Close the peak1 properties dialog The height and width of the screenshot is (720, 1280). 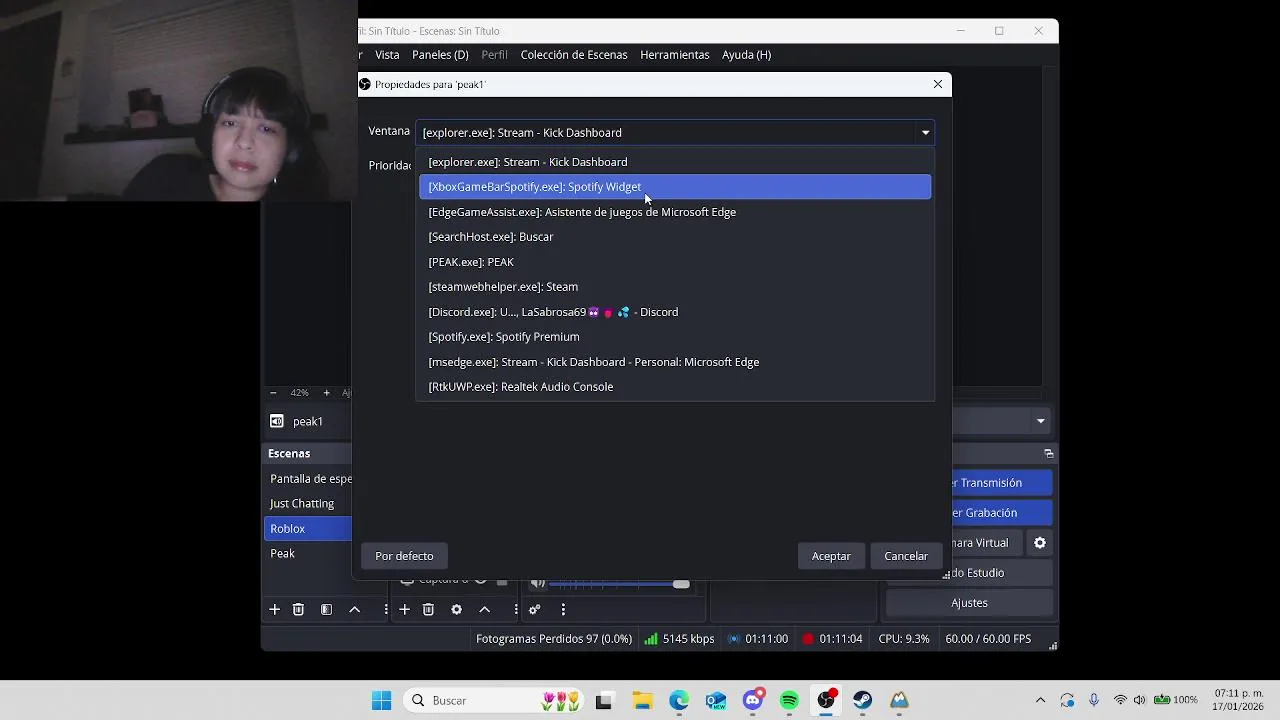(x=938, y=84)
